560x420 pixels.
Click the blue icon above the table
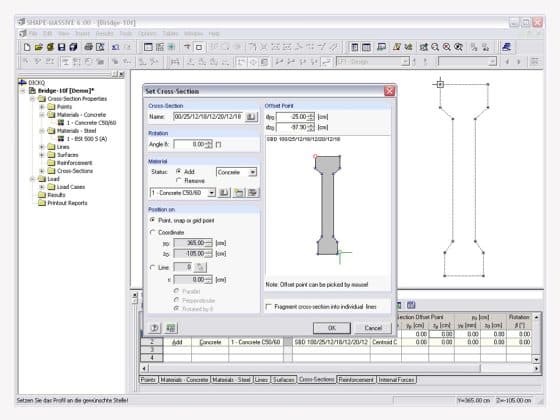(411, 305)
